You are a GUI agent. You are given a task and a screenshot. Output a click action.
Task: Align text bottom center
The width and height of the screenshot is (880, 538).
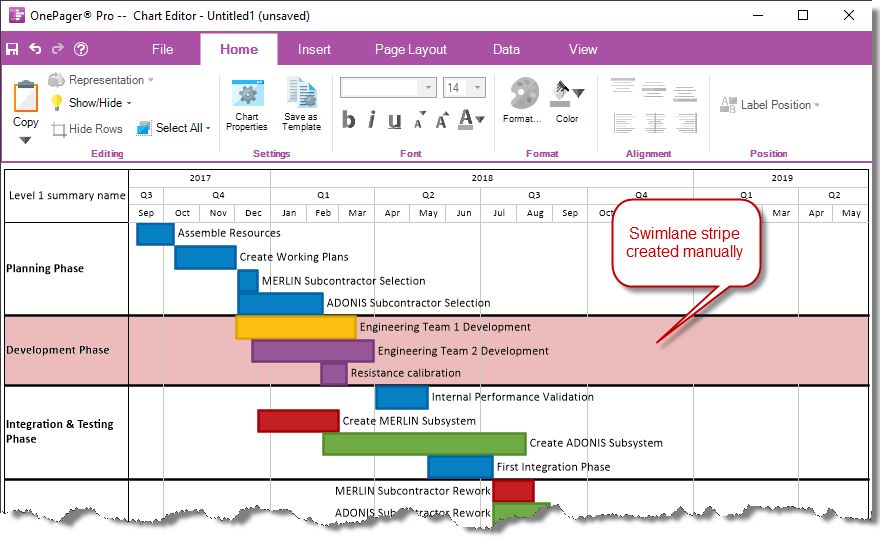[685, 94]
